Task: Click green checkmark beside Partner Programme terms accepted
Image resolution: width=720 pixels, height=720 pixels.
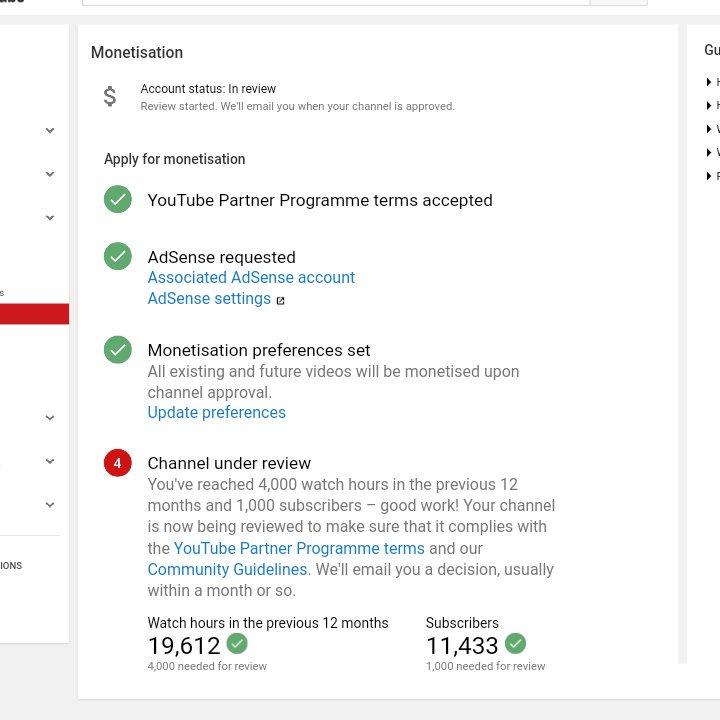Action: 118,199
